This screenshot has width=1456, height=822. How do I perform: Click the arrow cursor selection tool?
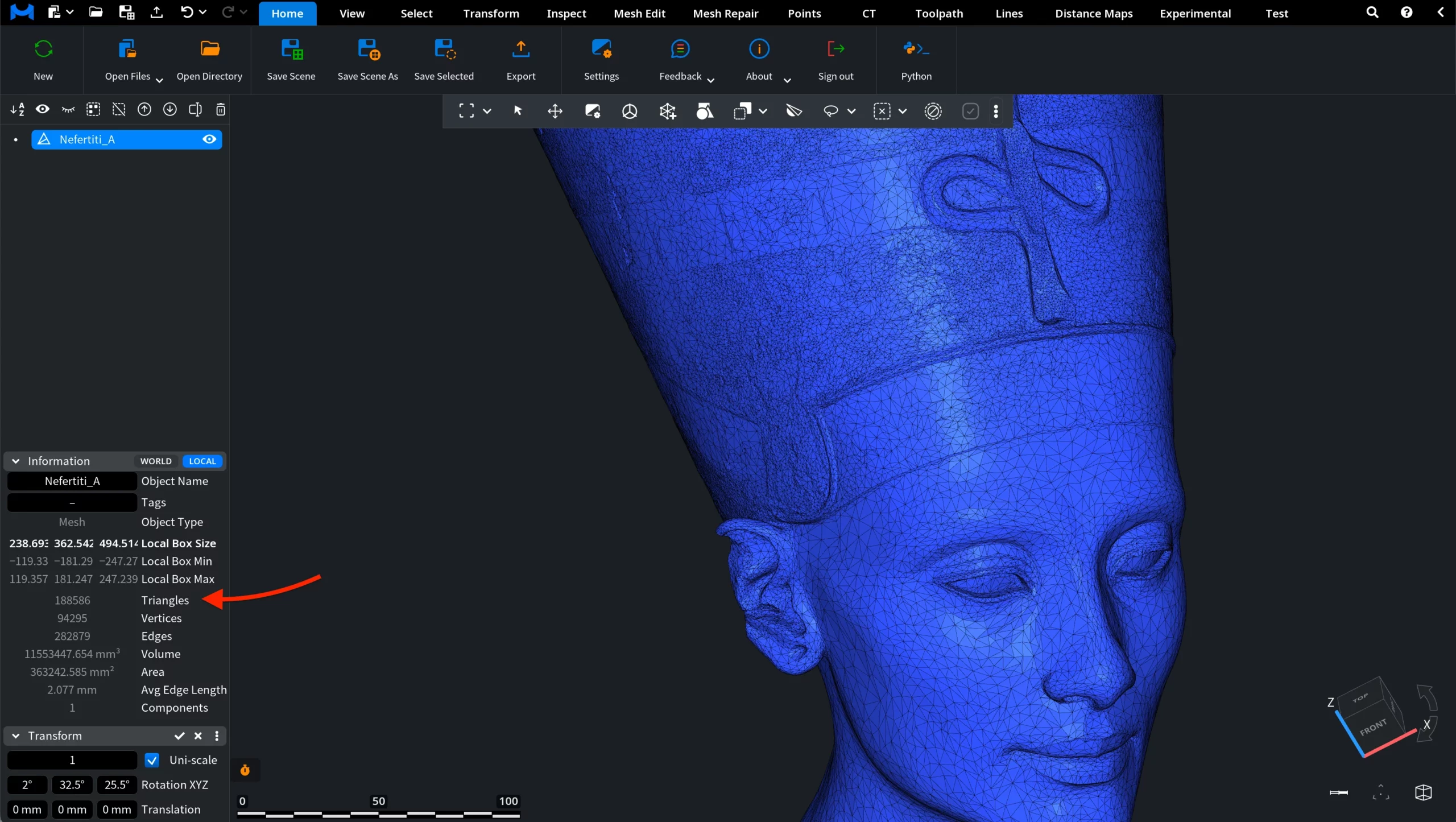(518, 111)
